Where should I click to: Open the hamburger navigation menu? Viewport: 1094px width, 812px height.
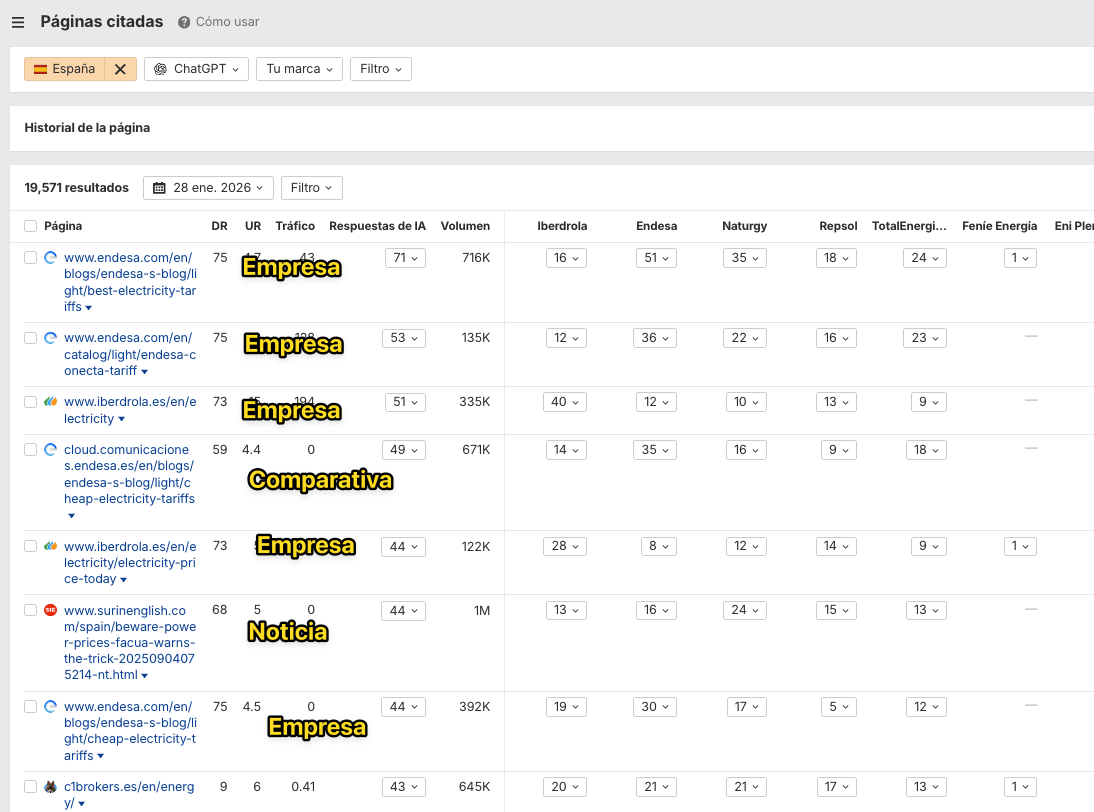point(18,23)
